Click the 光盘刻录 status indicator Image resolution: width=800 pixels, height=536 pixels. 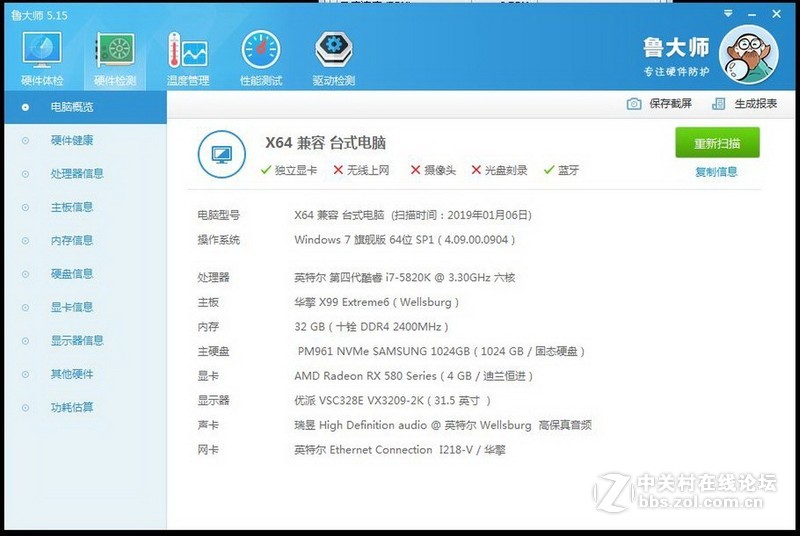click(x=499, y=170)
